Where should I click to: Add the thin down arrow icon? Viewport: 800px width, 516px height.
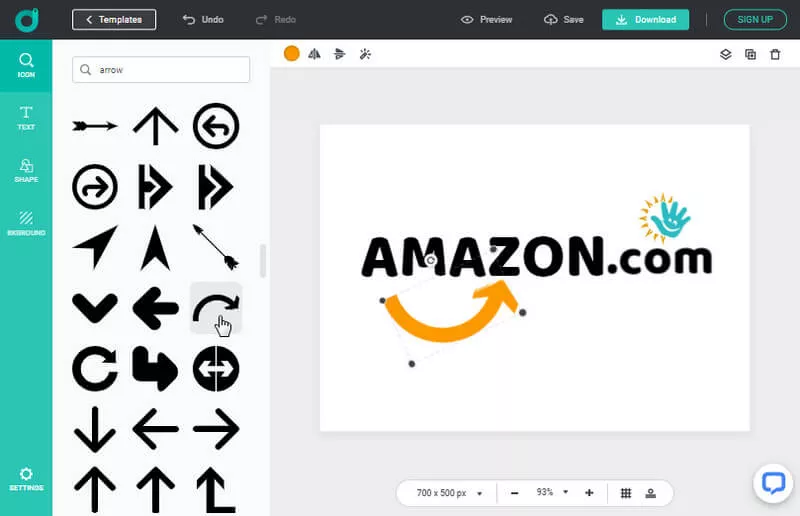[95, 429]
